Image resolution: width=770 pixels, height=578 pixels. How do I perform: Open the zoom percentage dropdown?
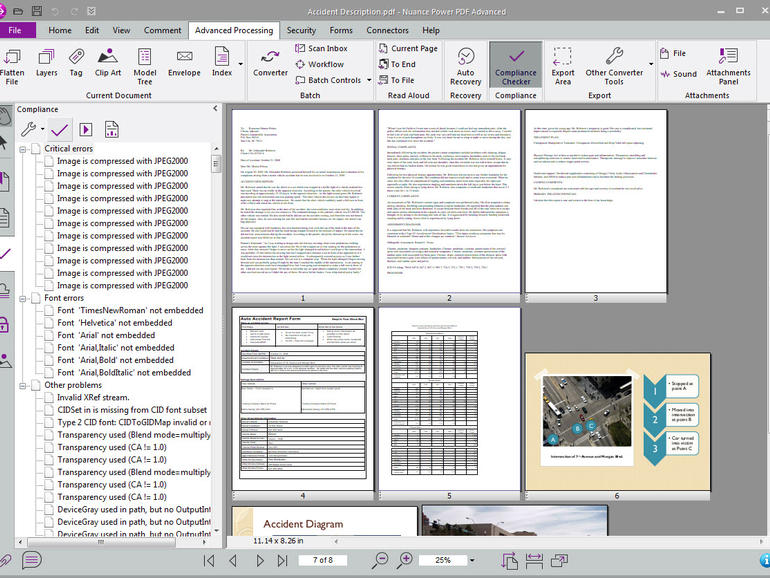tap(472, 561)
